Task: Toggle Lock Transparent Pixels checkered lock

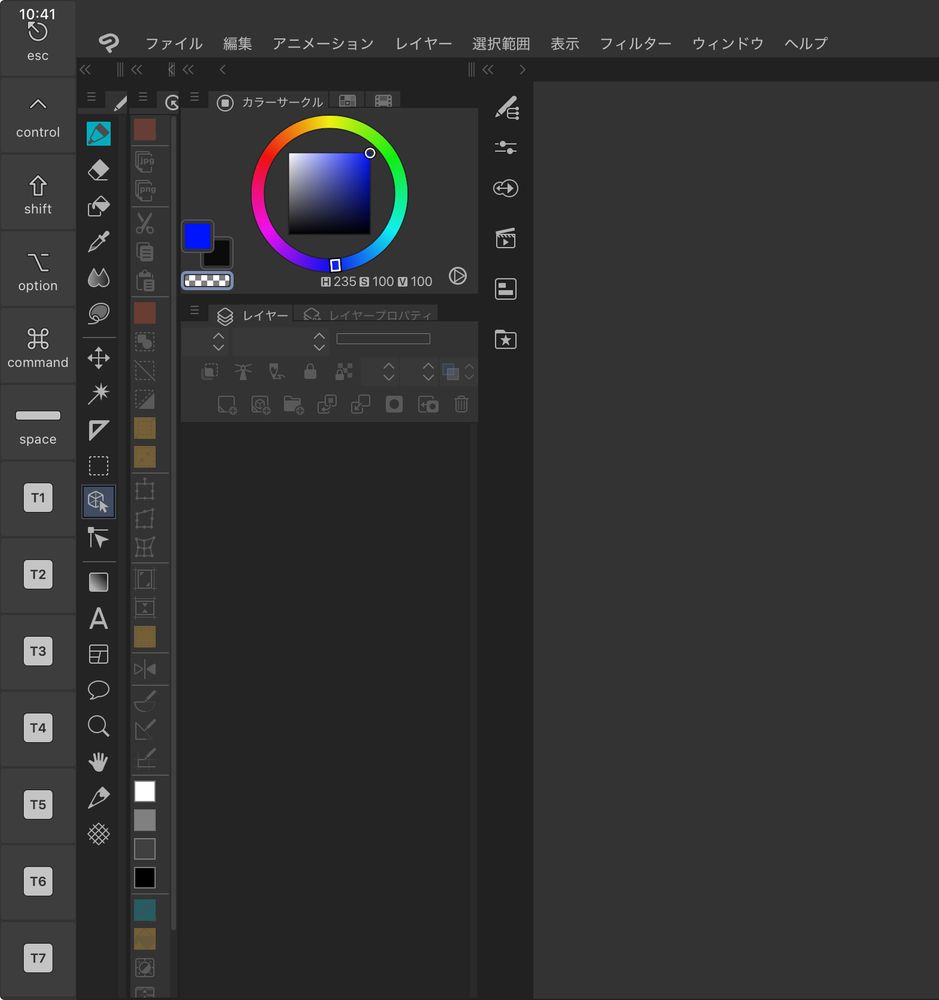Action: coord(344,371)
